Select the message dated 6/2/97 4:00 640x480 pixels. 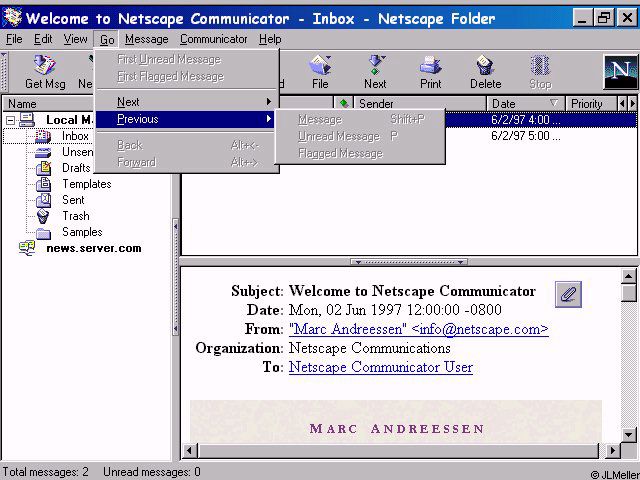pos(526,120)
